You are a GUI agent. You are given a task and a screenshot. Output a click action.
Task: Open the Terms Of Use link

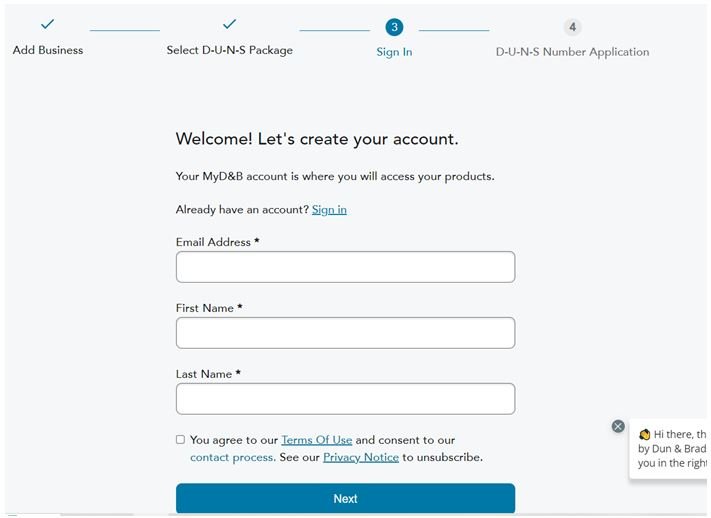coord(316,440)
